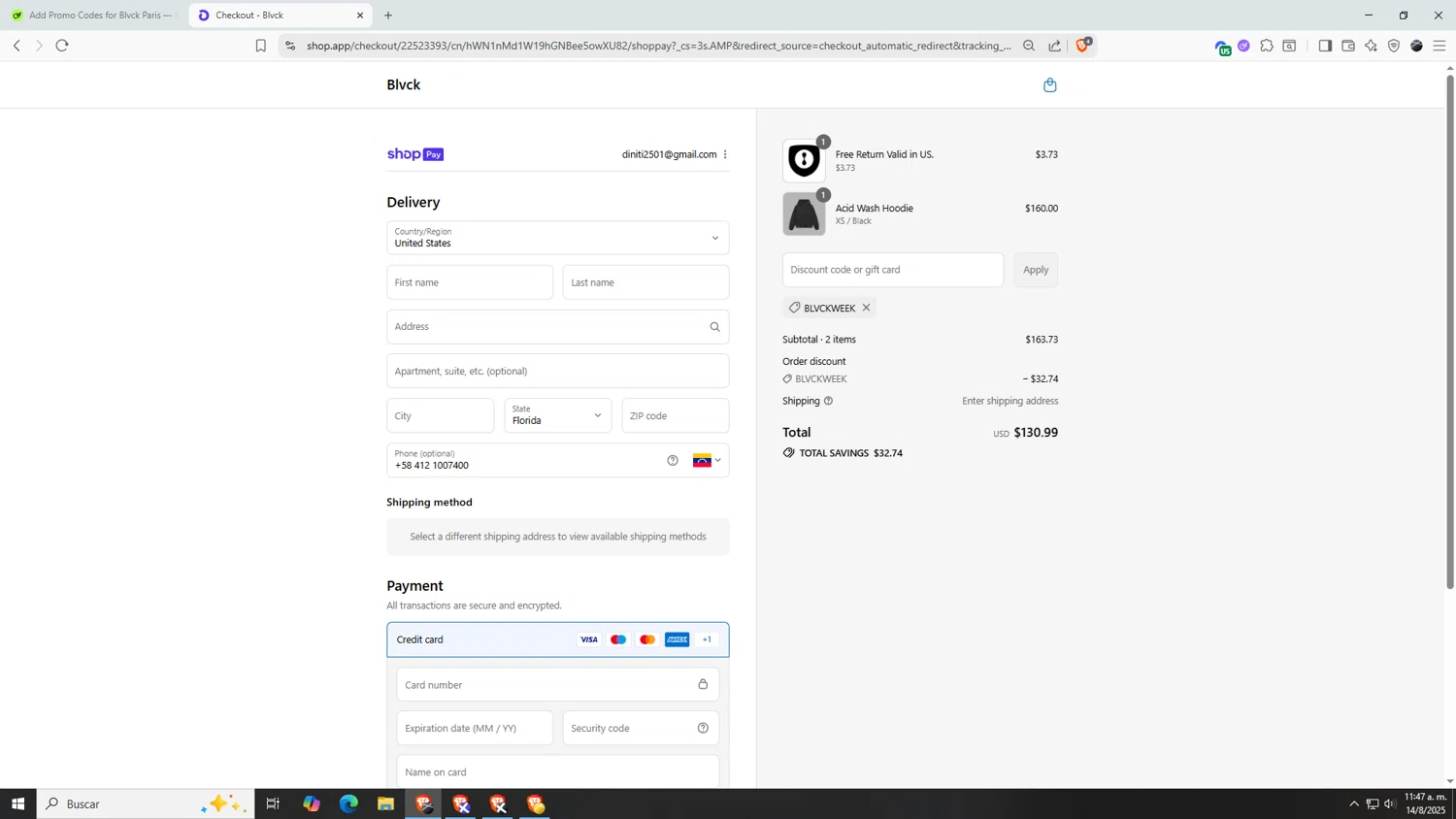The image size is (1456, 819).
Task: Click the site settings icon in address bar
Action: pyautogui.click(x=290, y=46)
